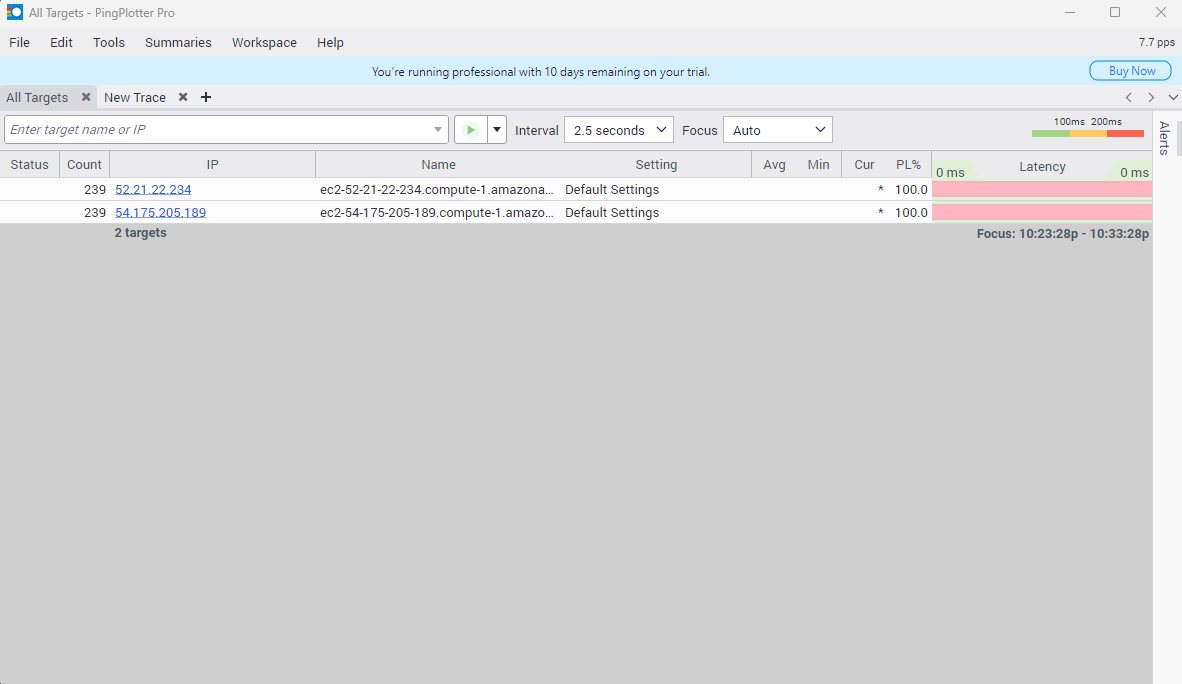Viewport: 1182px width, 684px height.
Task: Show previous tabs with the left chevron
Action: pyautogui.click(x=1128, y=97)
